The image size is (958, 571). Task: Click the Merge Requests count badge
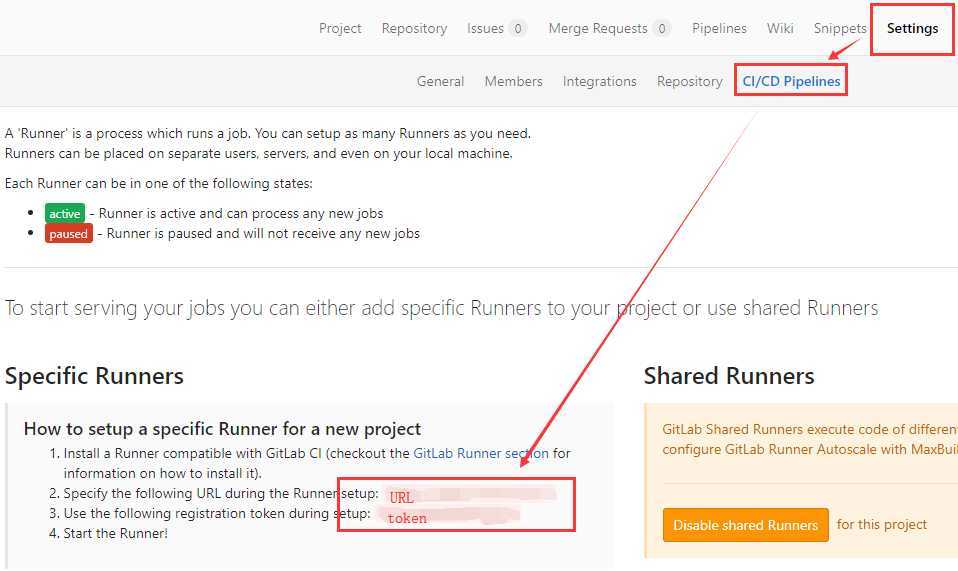click(x=662, y=29)
